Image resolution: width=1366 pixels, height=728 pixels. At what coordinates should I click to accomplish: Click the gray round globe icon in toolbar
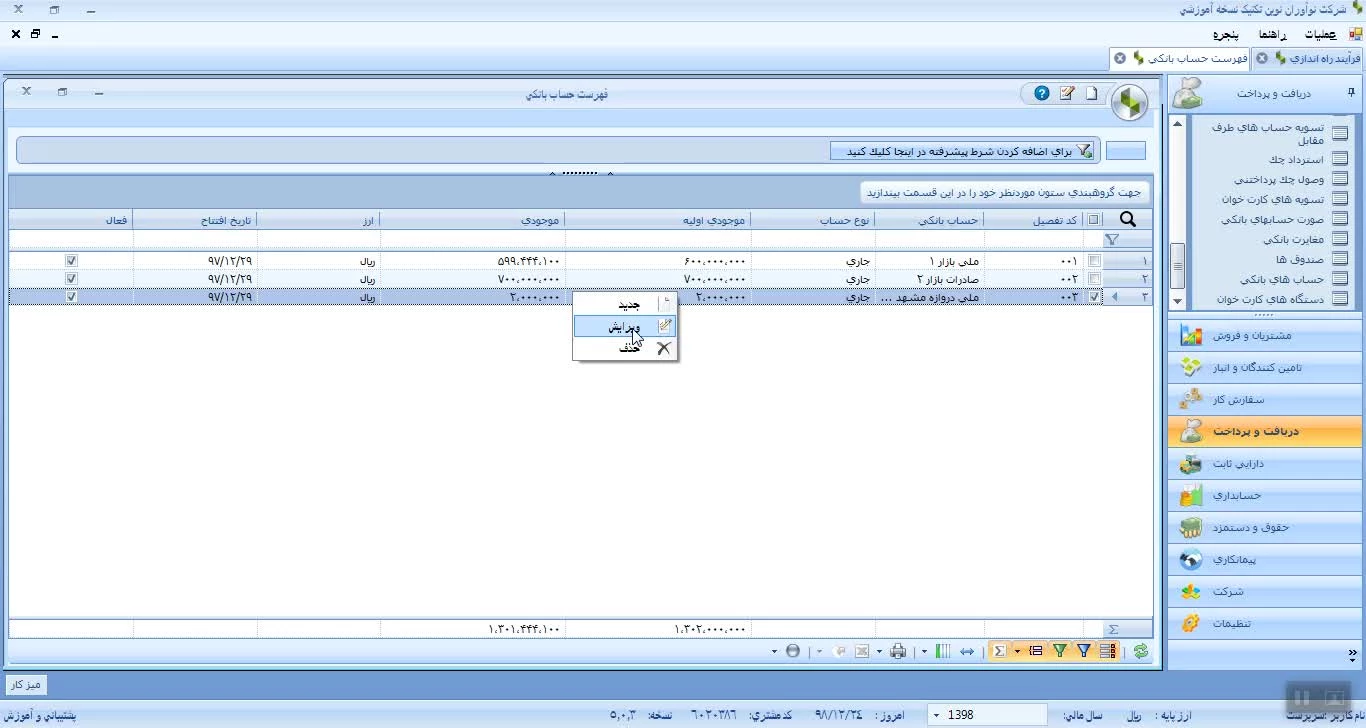tap(793, 651)
